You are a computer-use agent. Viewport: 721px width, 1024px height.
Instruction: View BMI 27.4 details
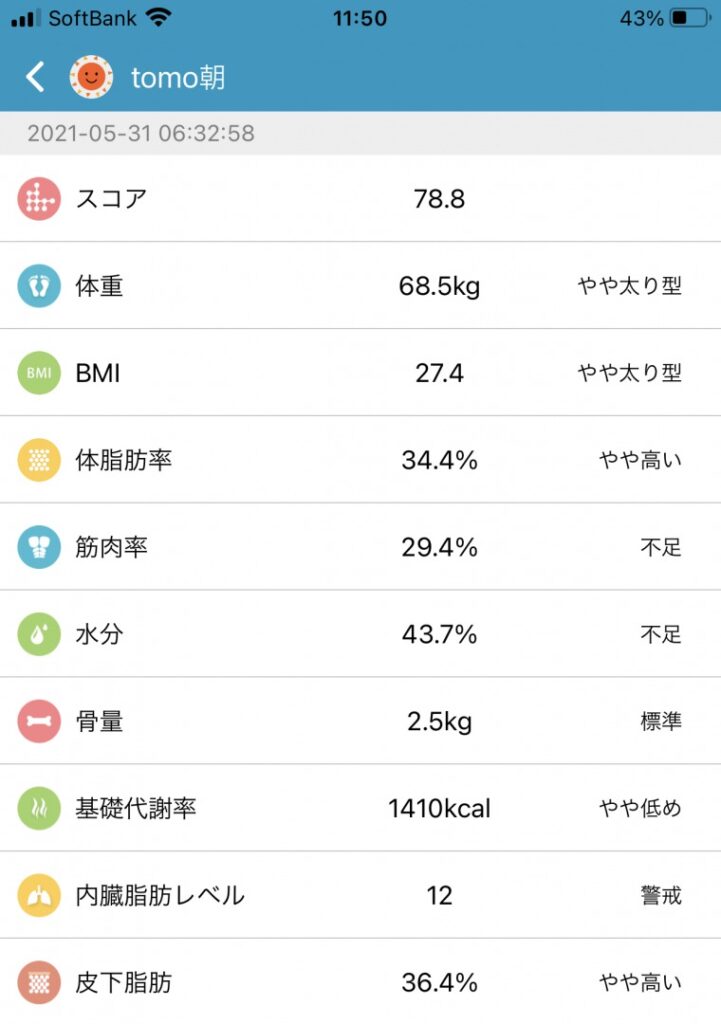(x=360, y=373)
